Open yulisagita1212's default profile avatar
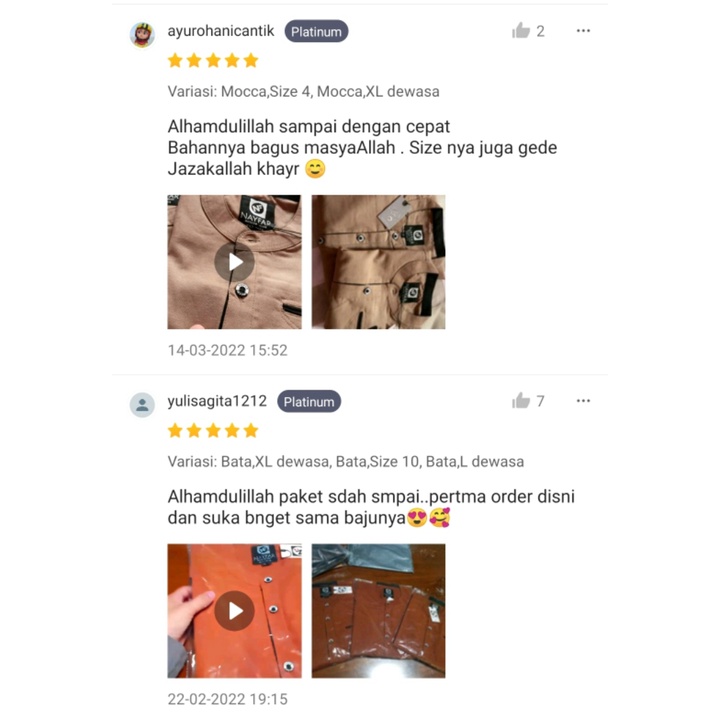This screenshot has height=720, width=720. click(142, 405)
